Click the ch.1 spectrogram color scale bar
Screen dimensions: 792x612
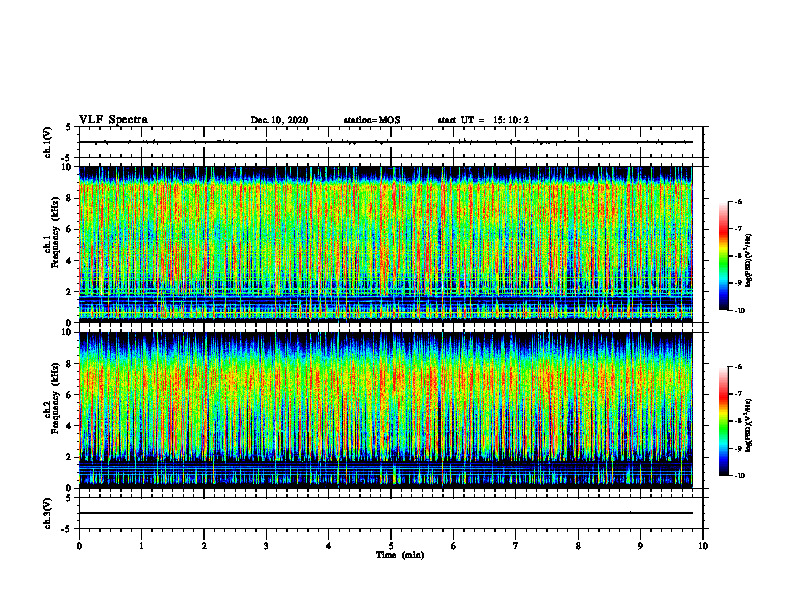[x=723, y=256]
